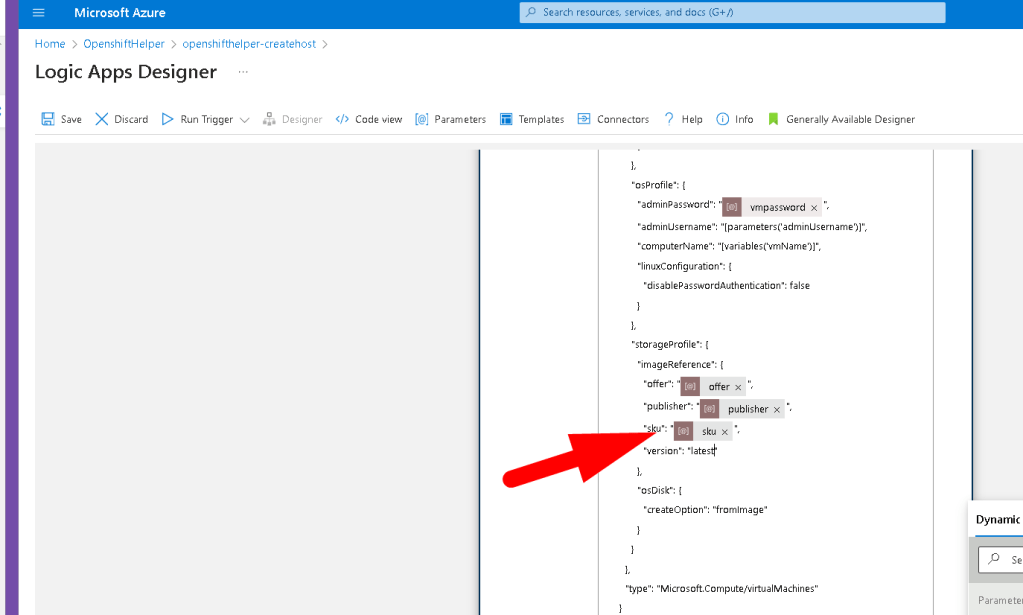Viewport: 1023px width, 615px height.
Task: Switch to Designer view
Action: coord(292,119)
